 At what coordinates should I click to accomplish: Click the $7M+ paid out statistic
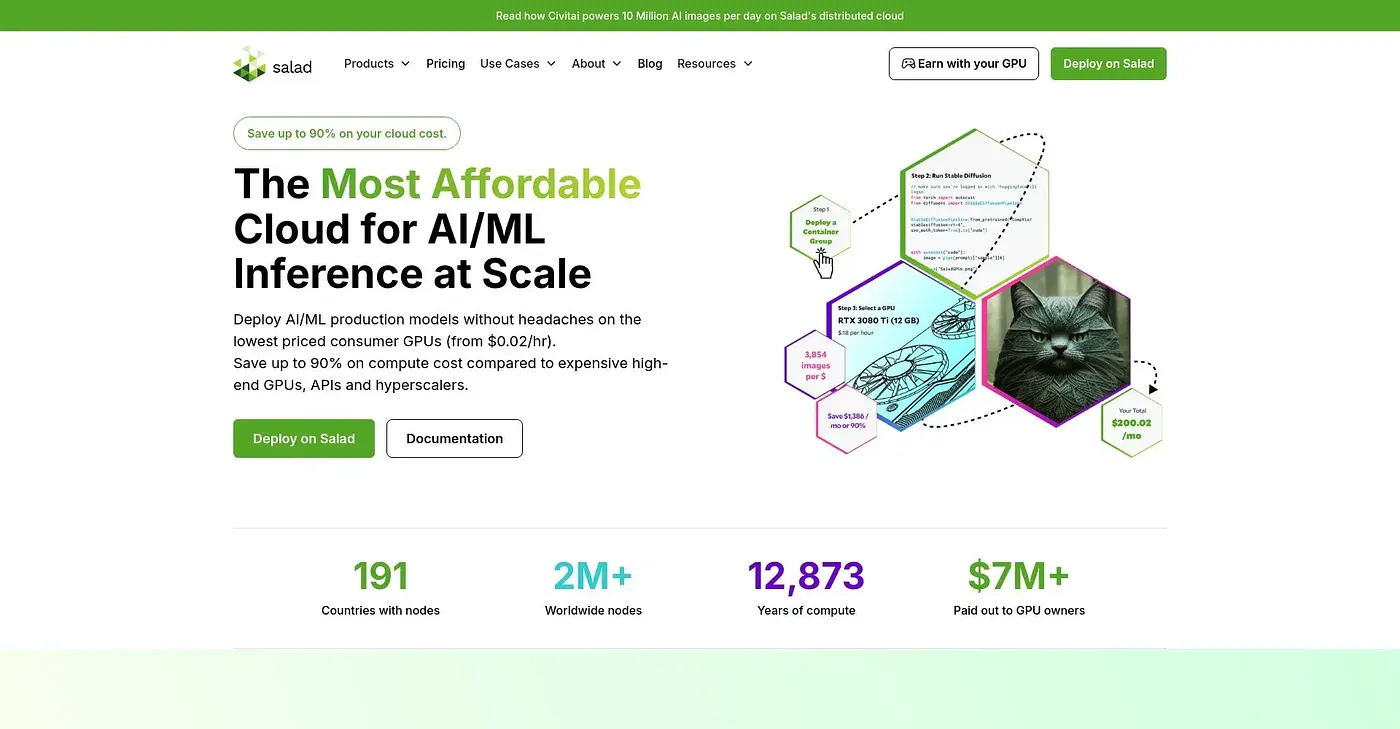pos(1019,588)
